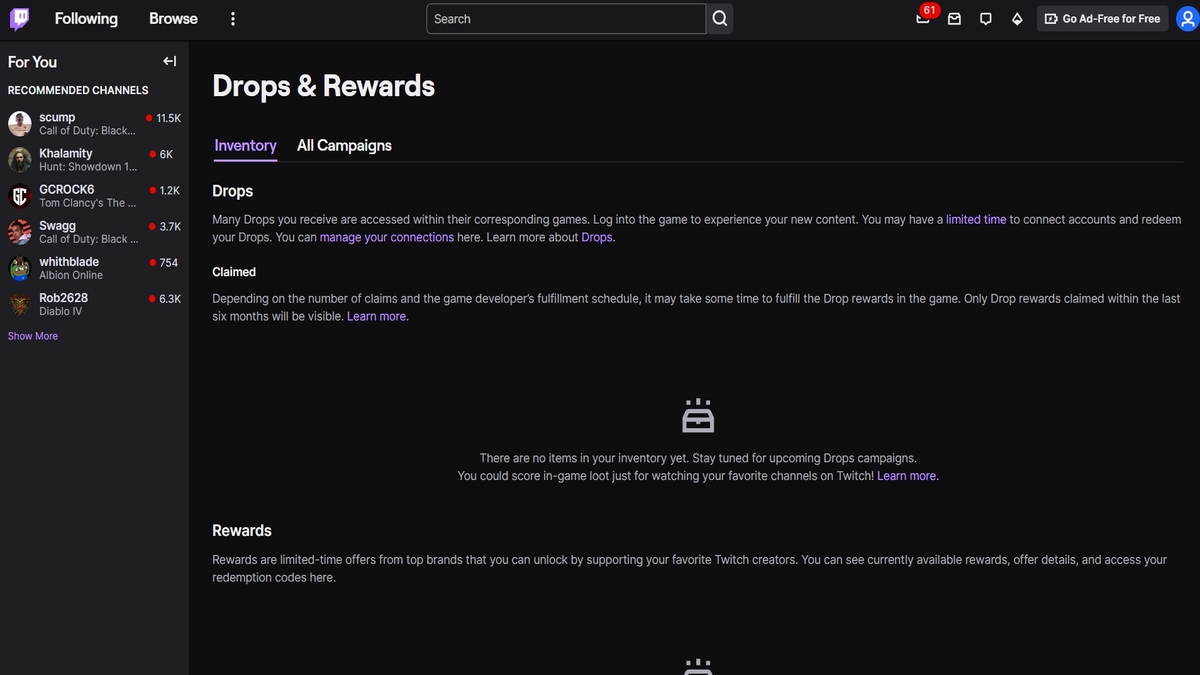
Task: Open the manage your connections link
Action: pos(386,238)
